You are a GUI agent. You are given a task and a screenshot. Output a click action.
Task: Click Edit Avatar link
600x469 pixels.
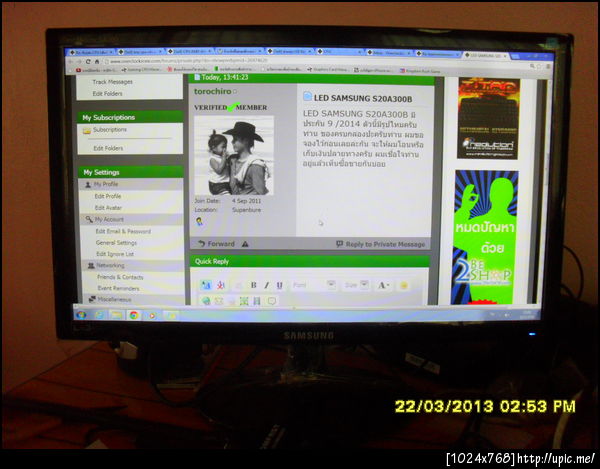coord(108,208)
